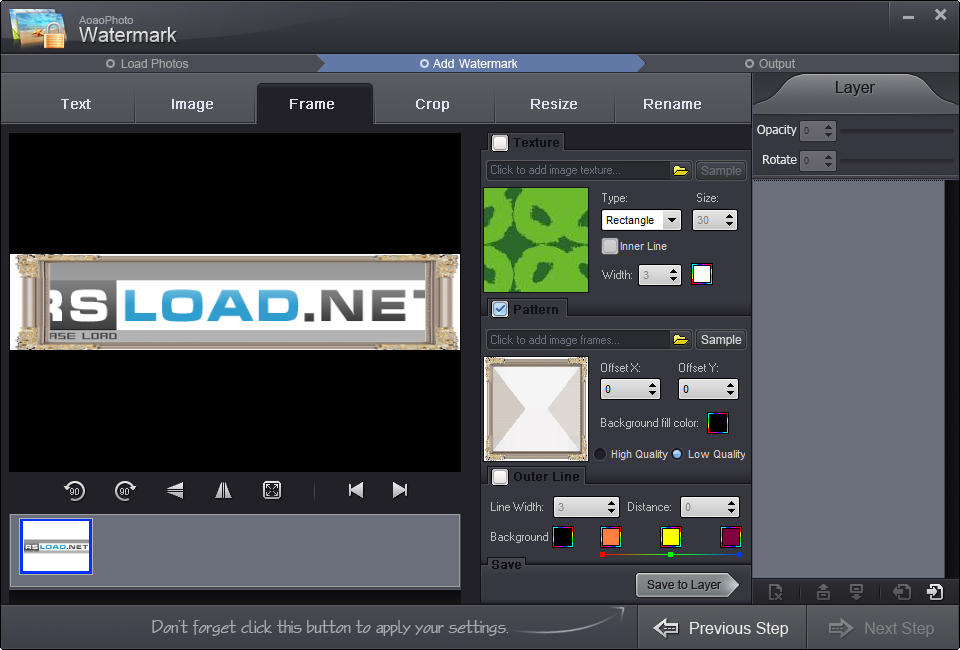960x650 pixels.
Task: Click the layer Rotate slider track
Action: click(896, 161)
